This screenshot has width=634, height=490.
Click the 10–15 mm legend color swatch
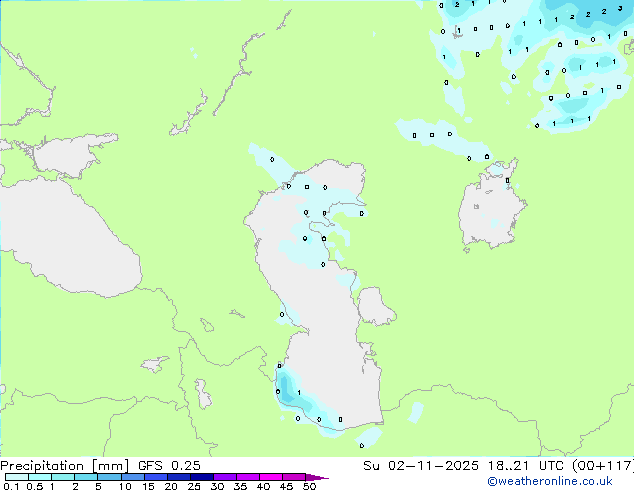[x=132, y=477]
